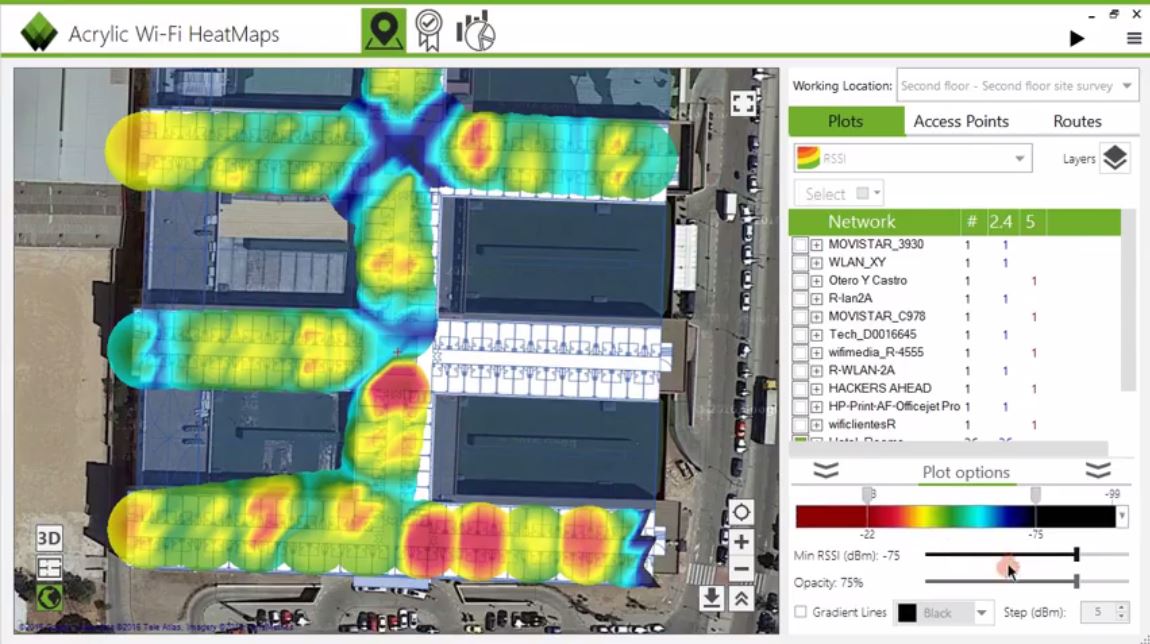1150x644 pixels.
Task: Expand the WLAN_XY network tree node
Action: pyautogui.click(x=816, y=263)
